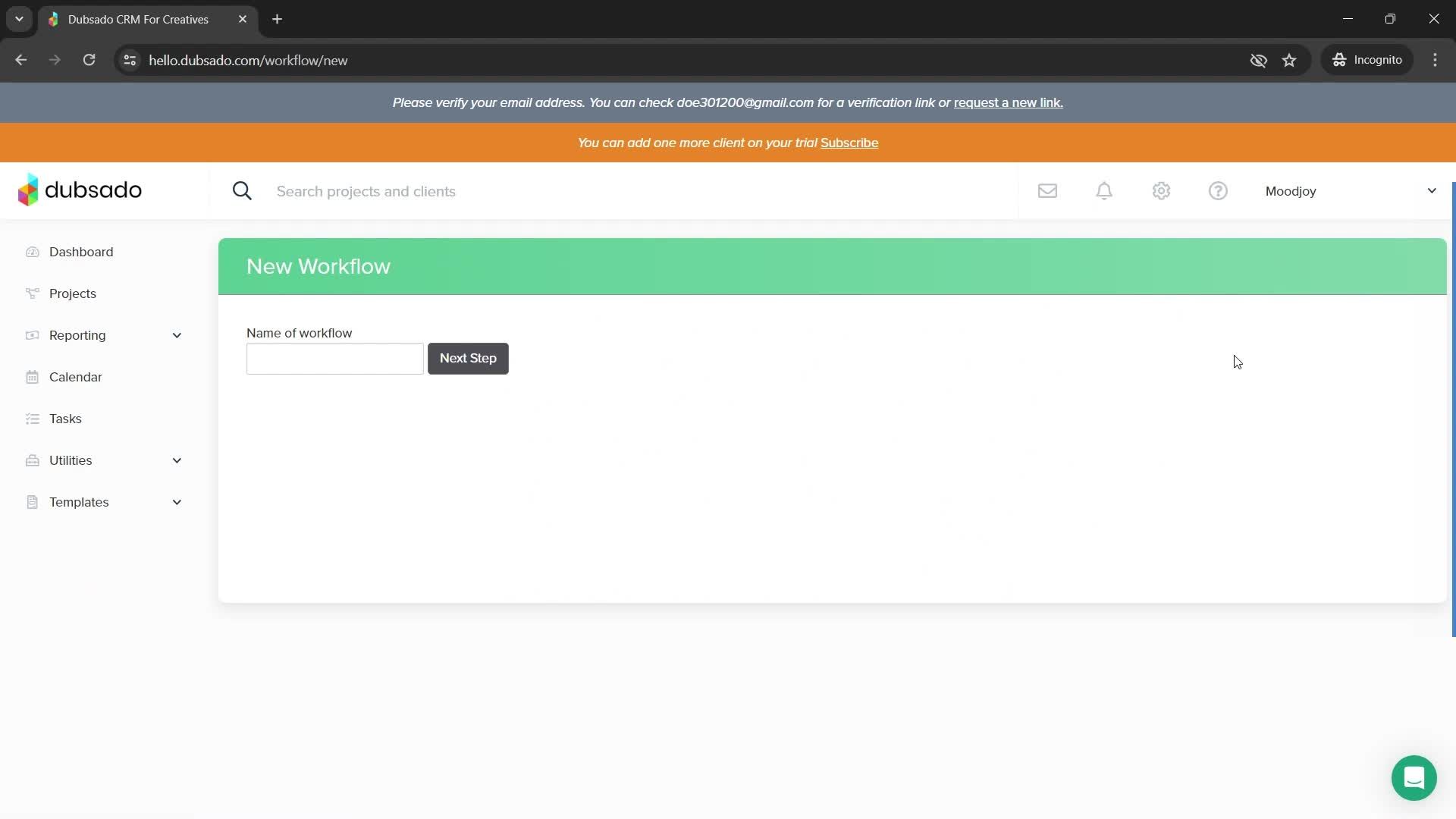
Task: Open the notifications bell
Action: (1104, 191)
